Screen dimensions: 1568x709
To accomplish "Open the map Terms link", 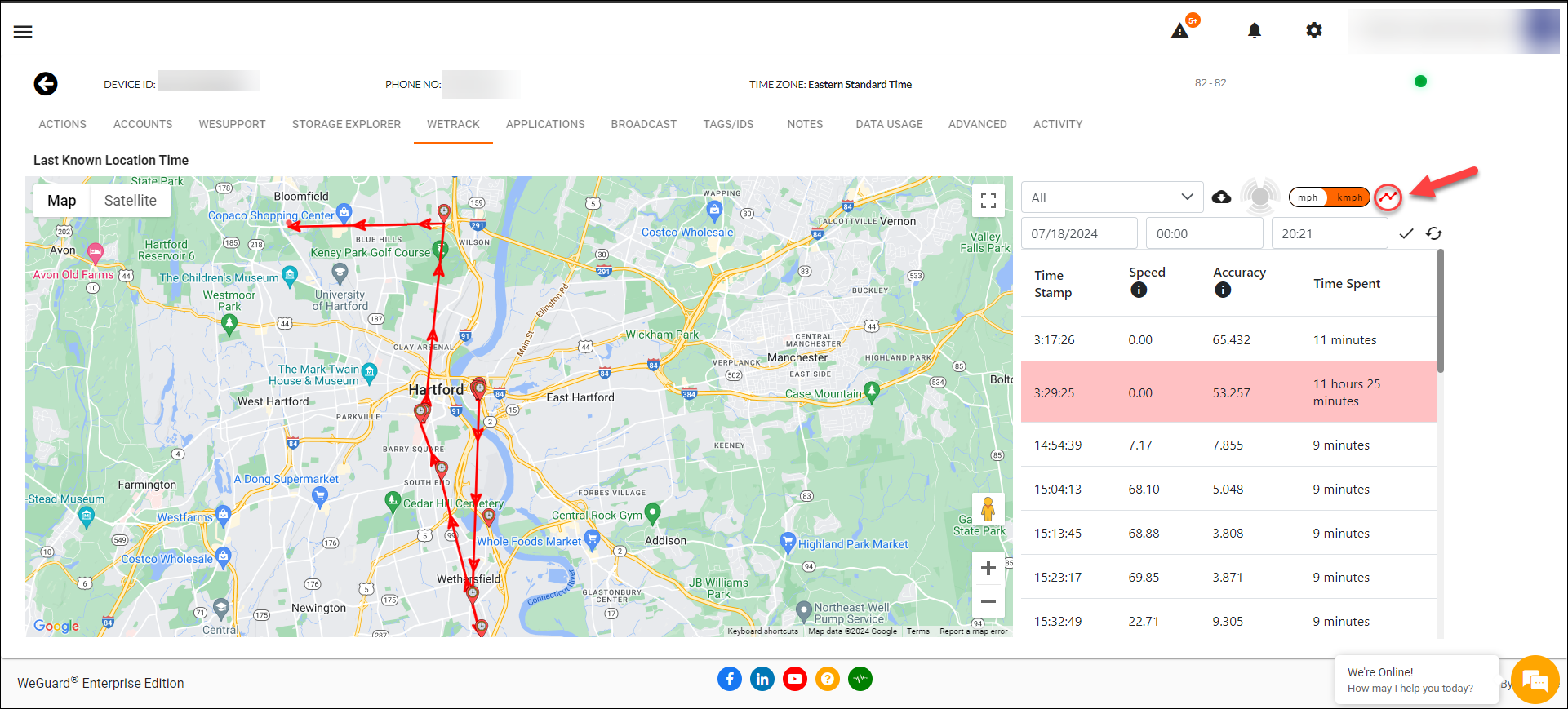I will (x=918, y=631).
